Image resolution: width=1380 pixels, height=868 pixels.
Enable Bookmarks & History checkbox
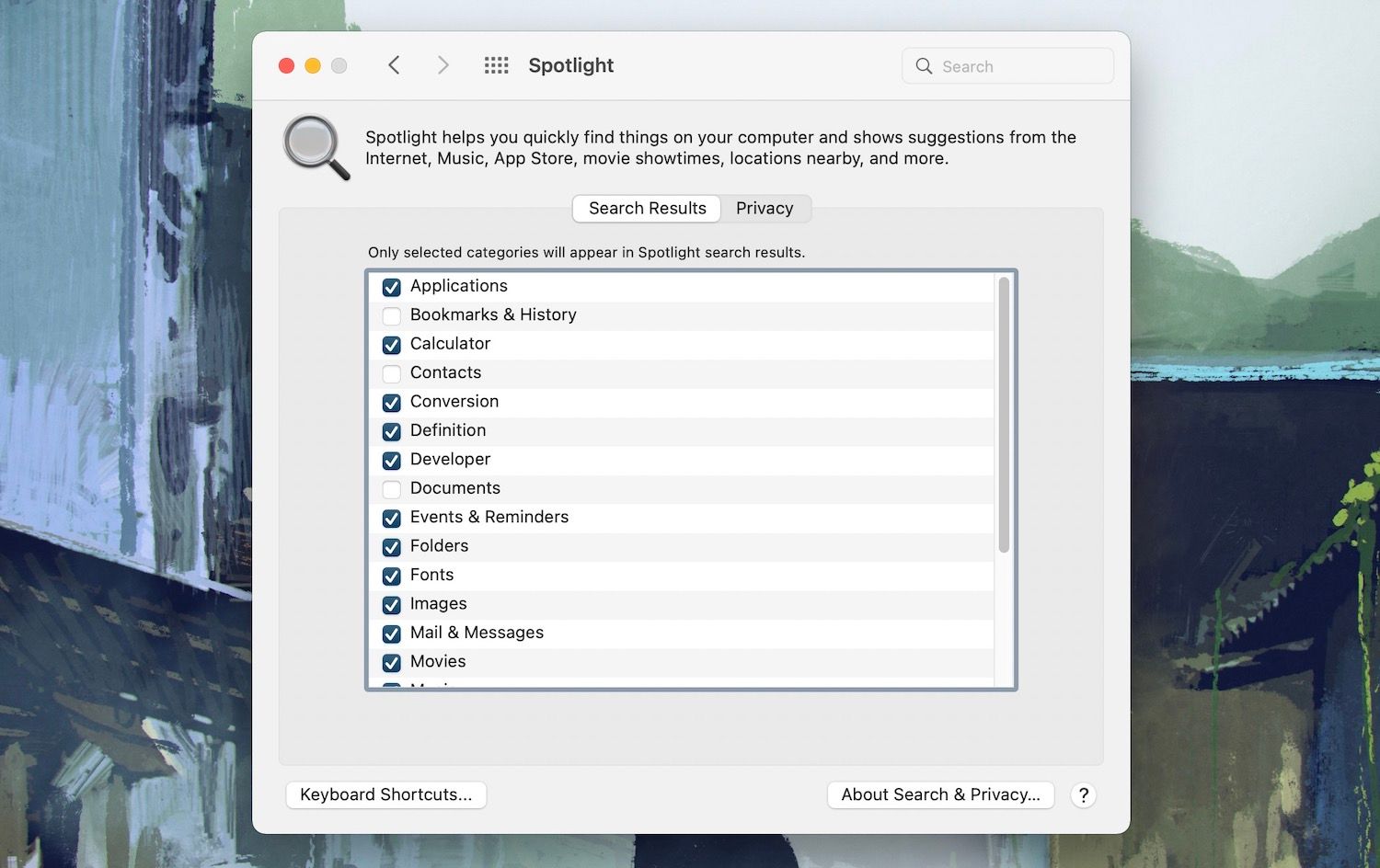pos(392,316)
